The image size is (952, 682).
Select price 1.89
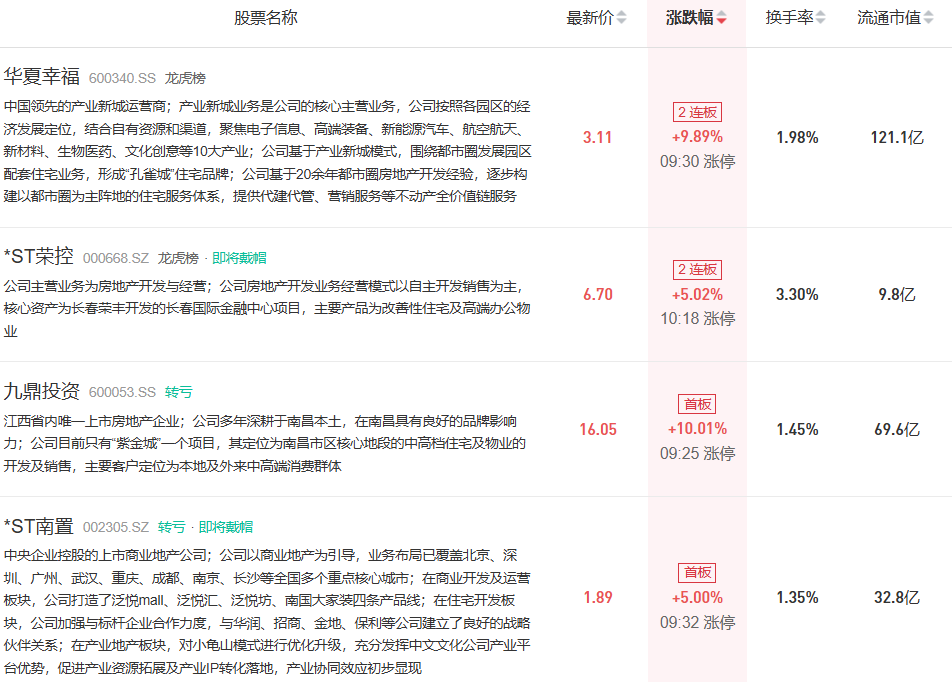597,598
